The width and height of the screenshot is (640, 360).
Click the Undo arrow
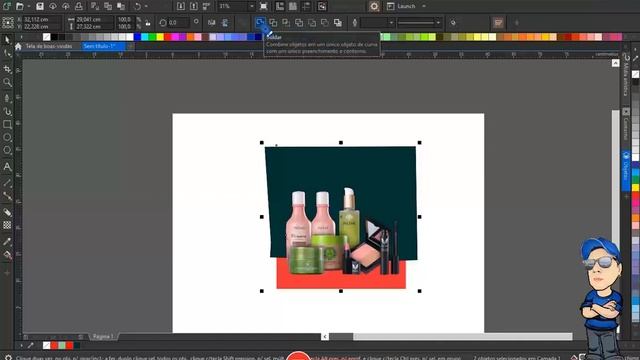tap(138, 6)
